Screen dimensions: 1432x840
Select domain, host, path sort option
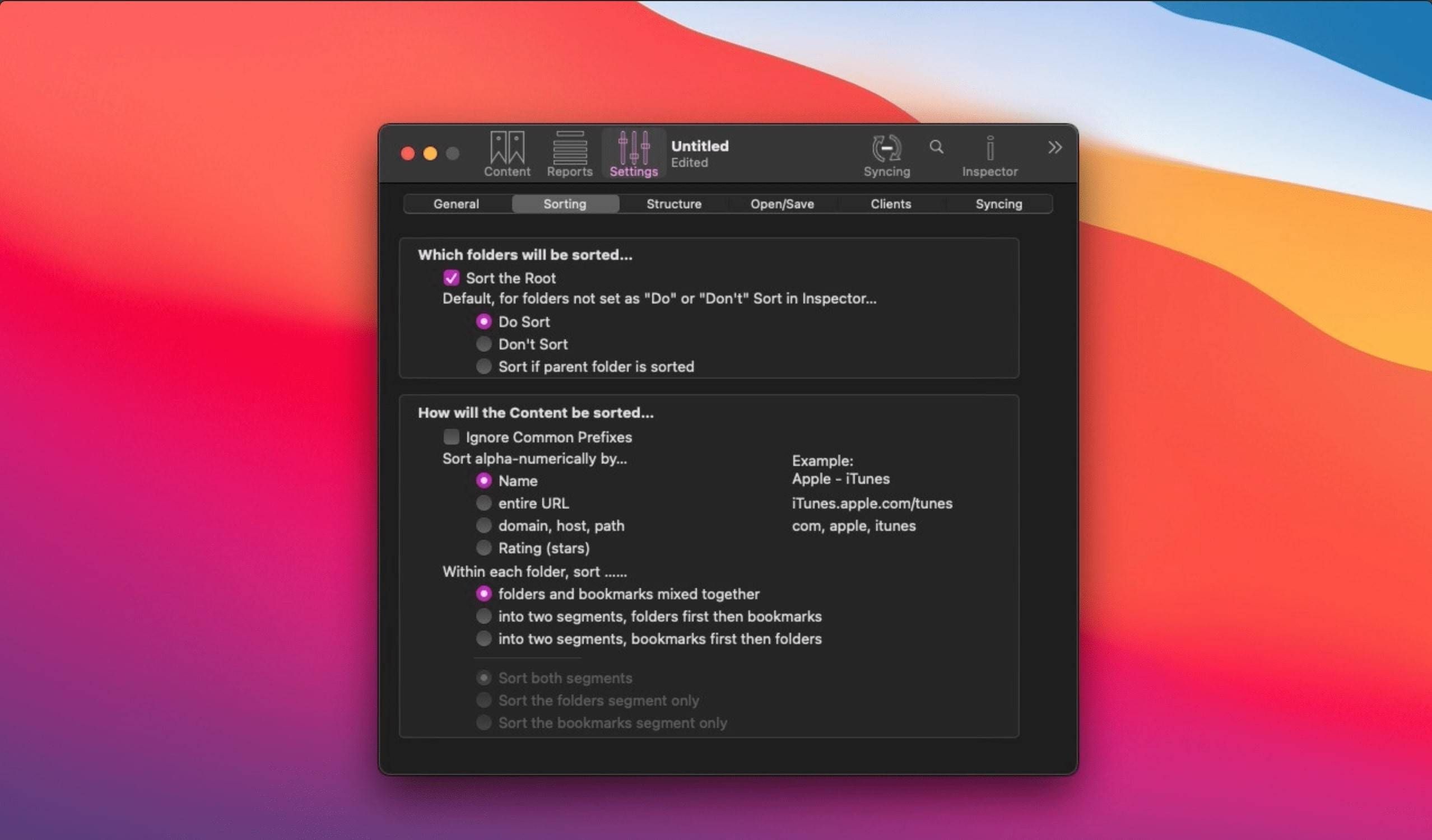484,525
